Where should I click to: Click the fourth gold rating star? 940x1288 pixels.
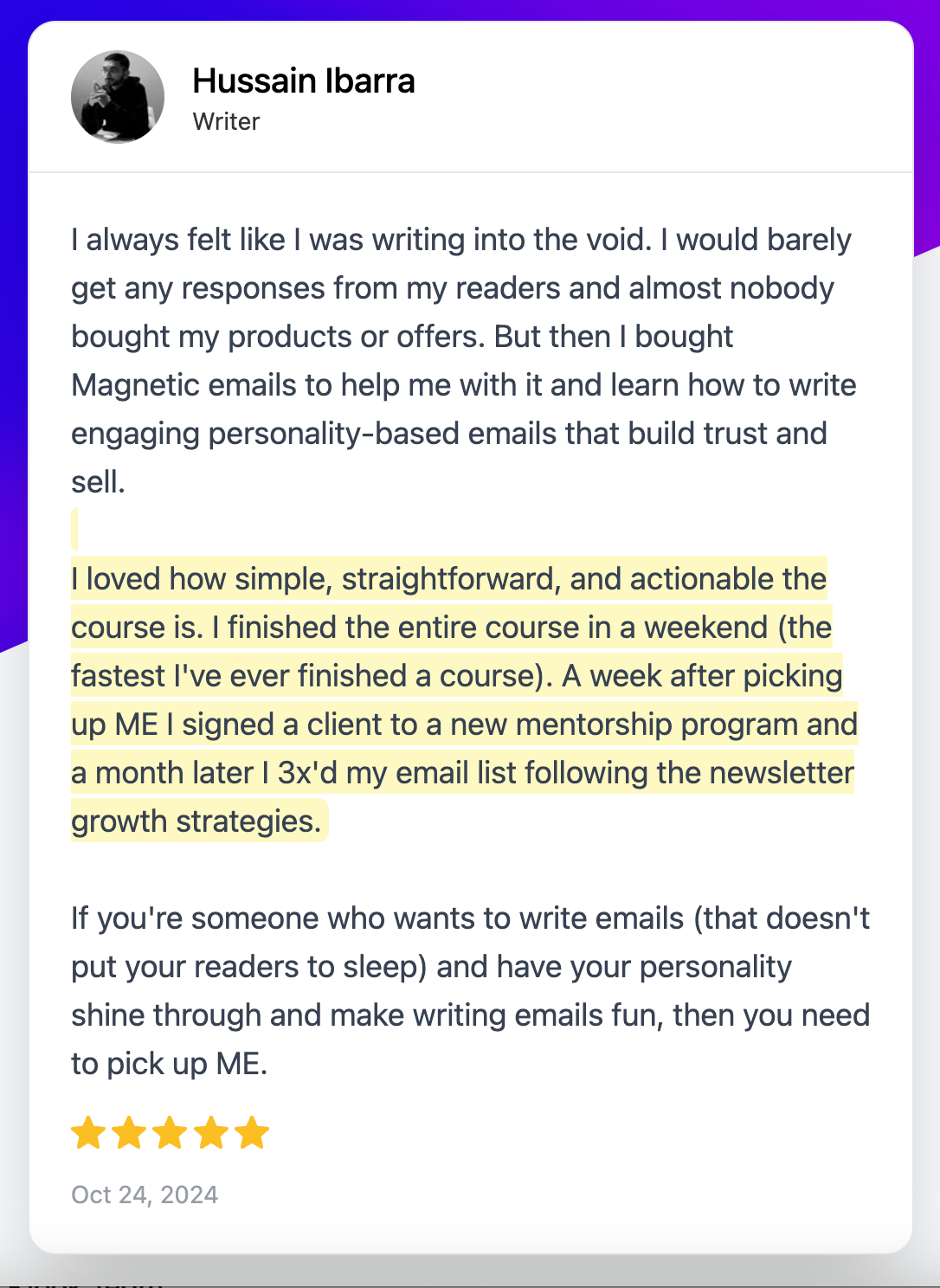210,1132
